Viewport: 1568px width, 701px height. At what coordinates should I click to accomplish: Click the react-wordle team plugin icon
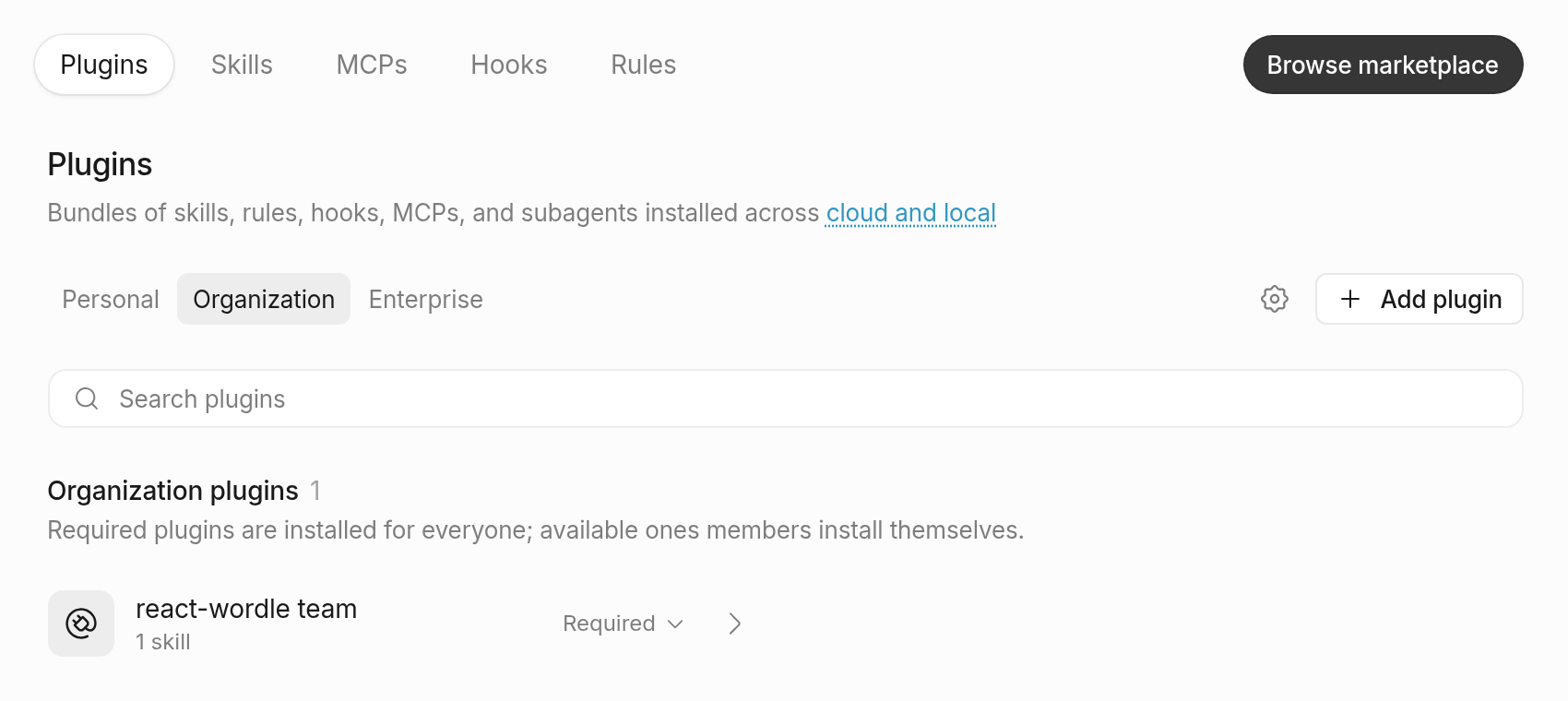tap(81, 624)
